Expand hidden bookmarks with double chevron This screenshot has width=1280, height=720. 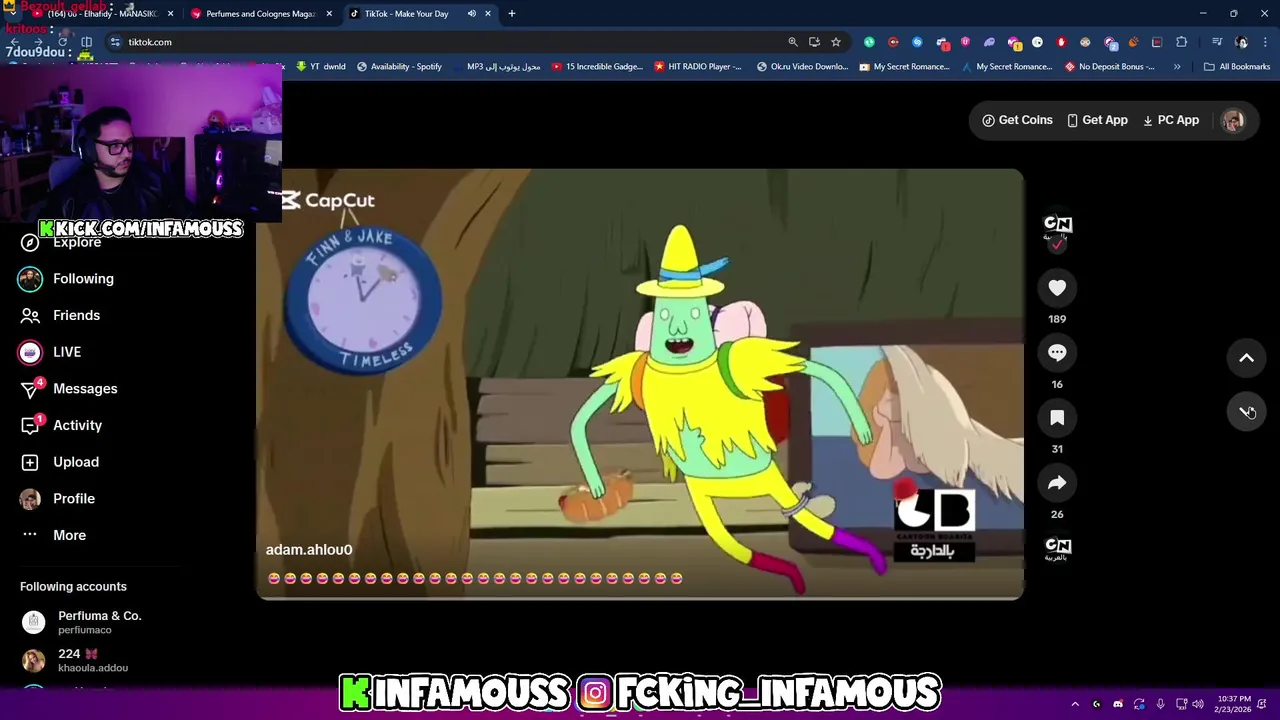[x=1177, y=67]
